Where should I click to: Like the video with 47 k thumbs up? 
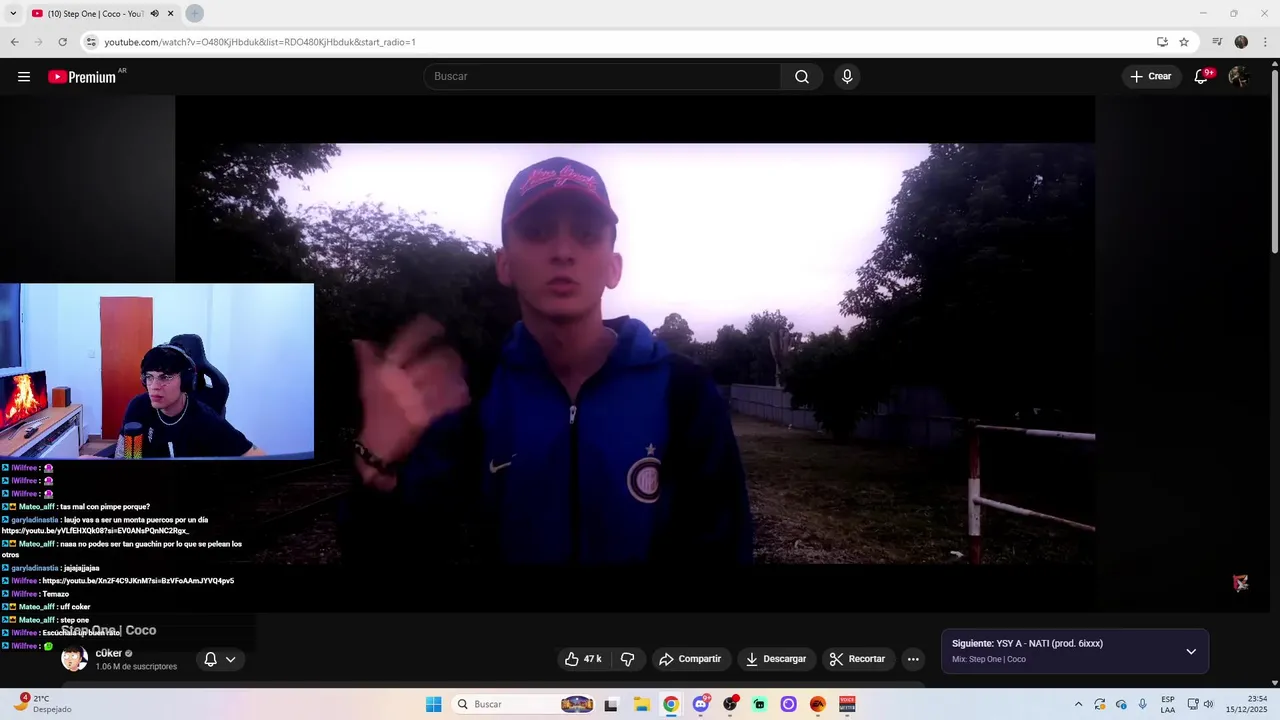pyautogui.click(x=583, y=659)
